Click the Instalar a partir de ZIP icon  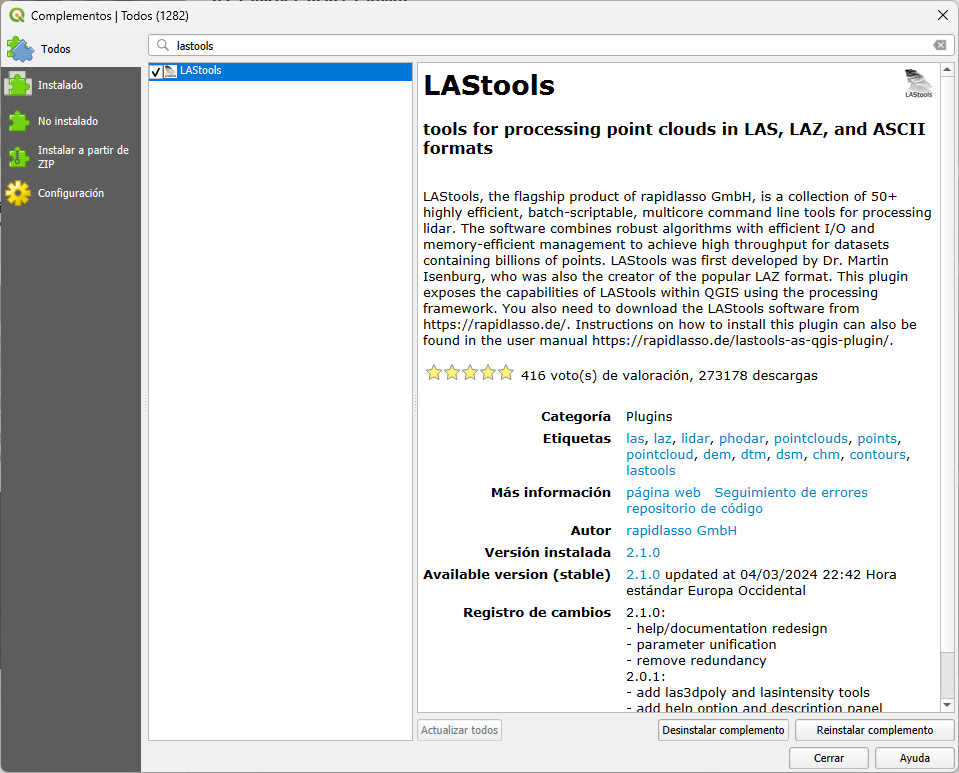tap(19, 157)
